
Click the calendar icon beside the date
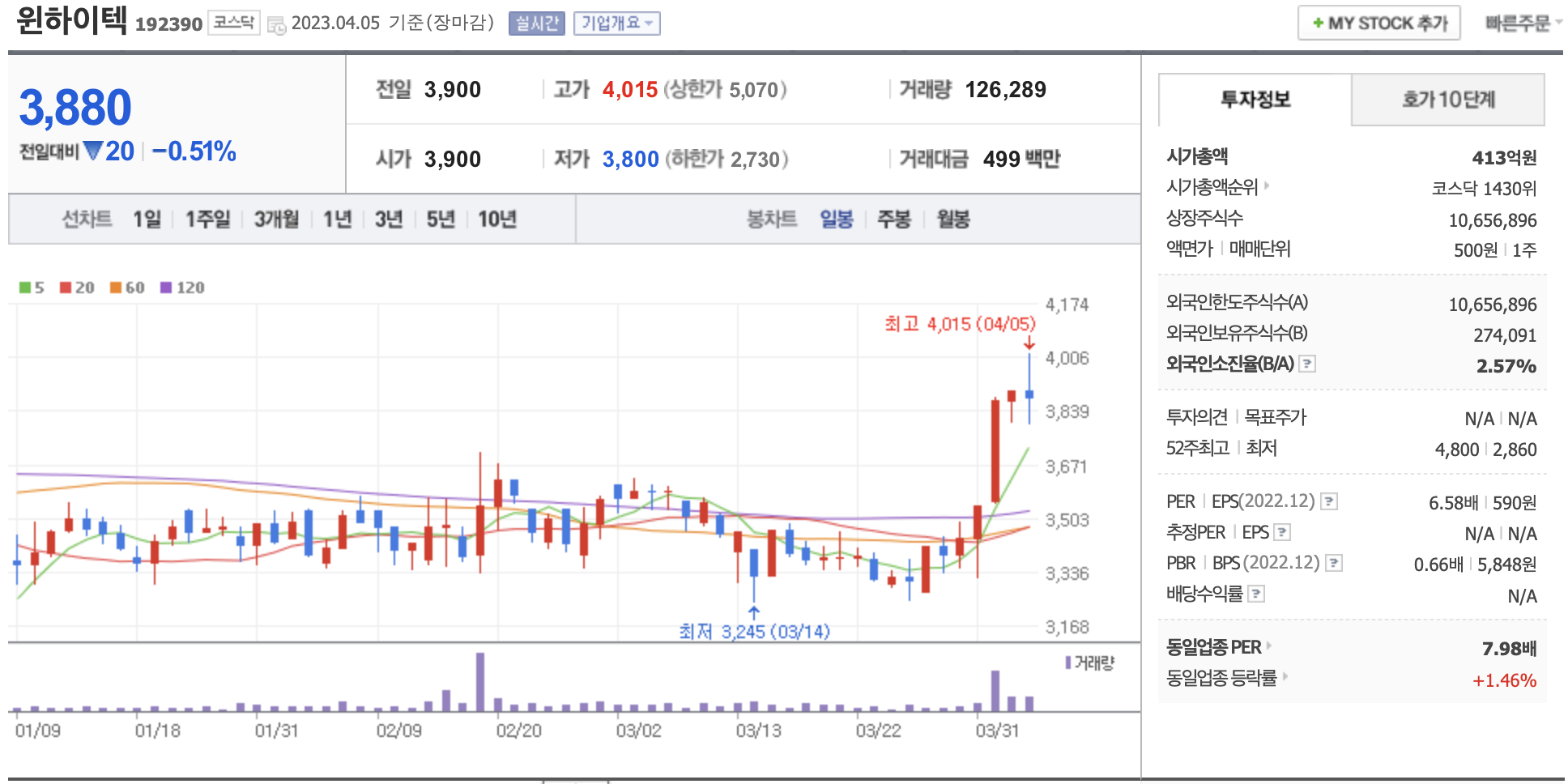[276, 25]
